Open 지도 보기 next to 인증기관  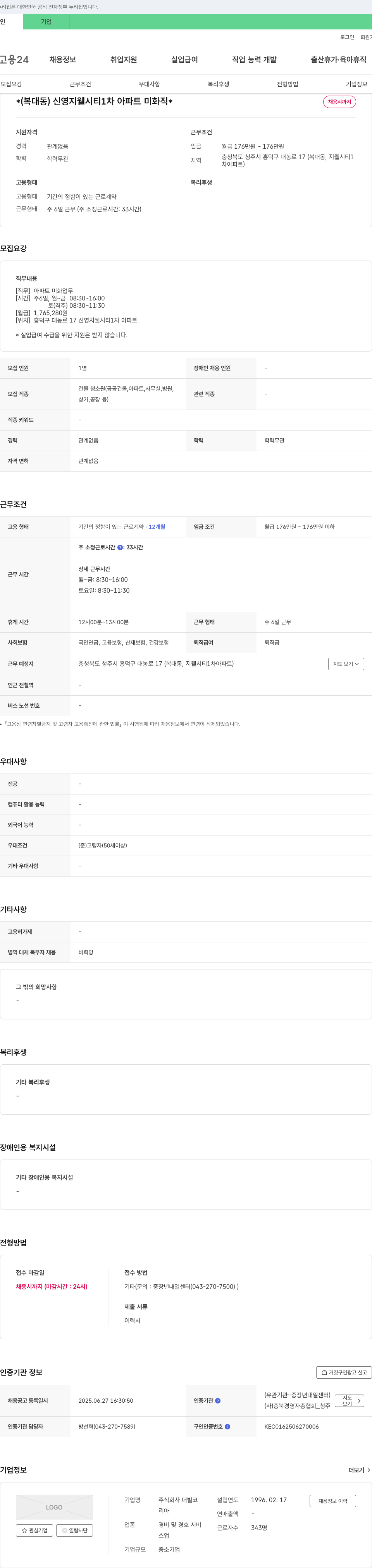coord(350,1401)
